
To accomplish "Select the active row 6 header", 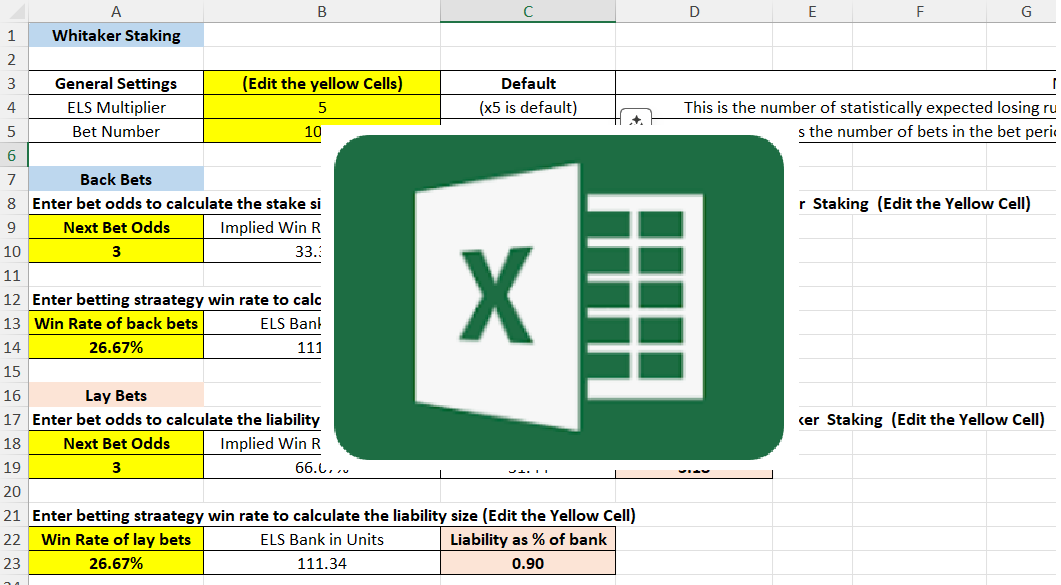I will click(x=14, y=155).
